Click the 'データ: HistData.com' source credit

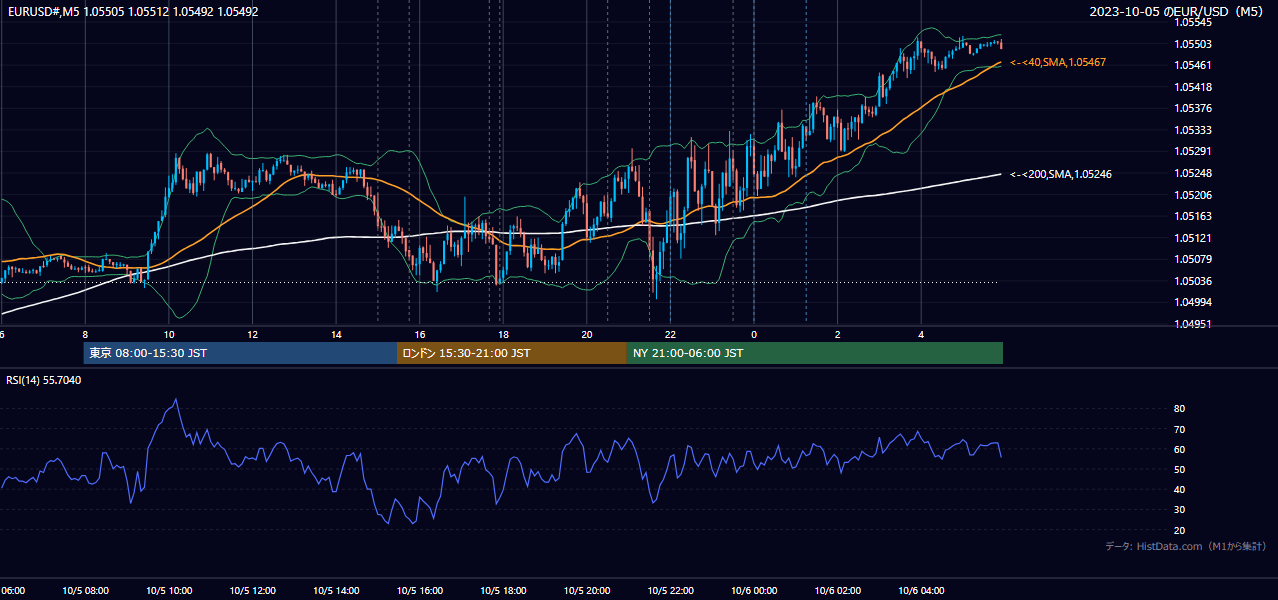click(1186, 546)
